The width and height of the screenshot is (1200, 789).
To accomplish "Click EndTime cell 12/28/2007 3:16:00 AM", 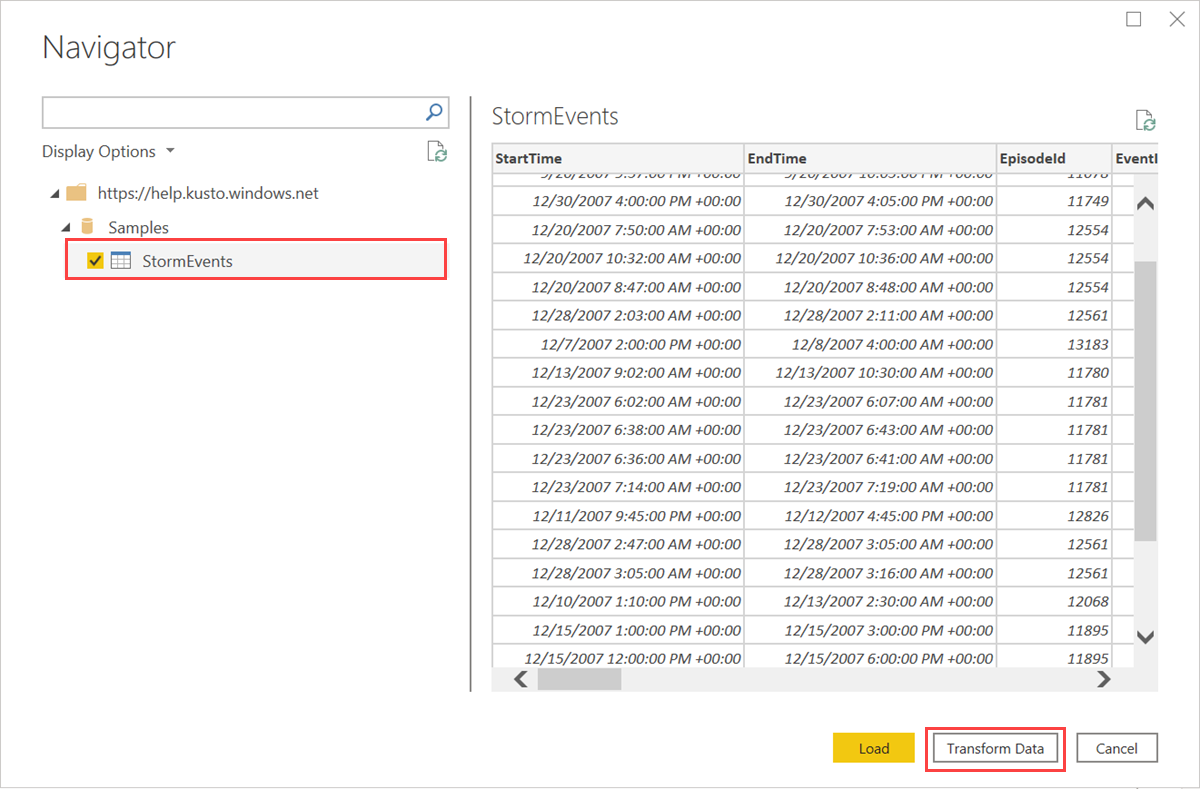I will (870, 573).
